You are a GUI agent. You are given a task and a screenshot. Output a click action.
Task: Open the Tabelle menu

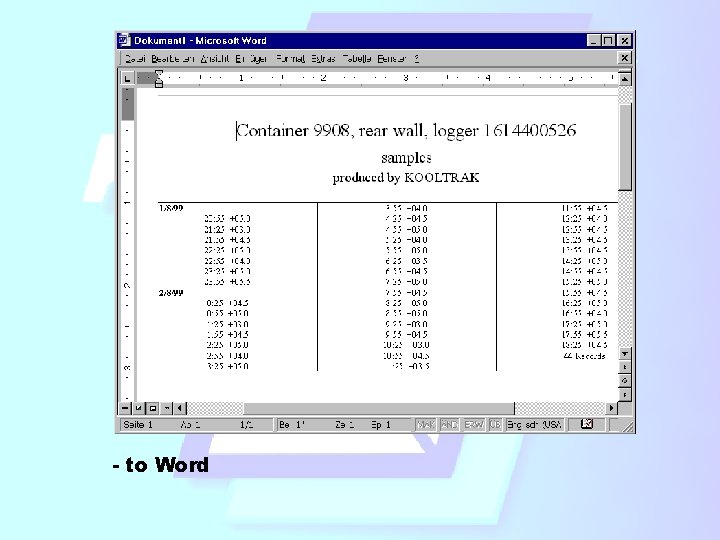(357, 59)
